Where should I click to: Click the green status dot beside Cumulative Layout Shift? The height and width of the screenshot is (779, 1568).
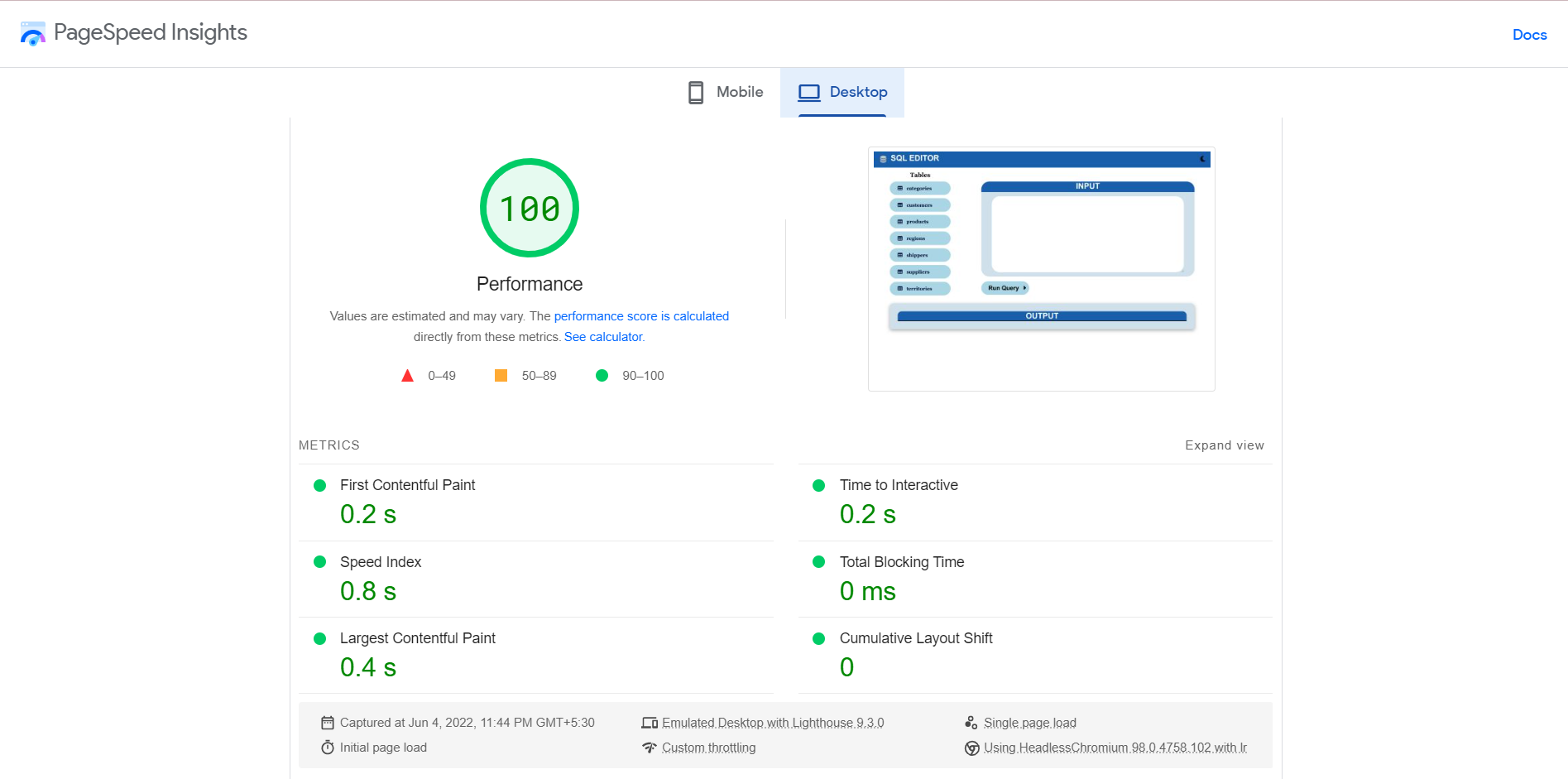(819, 638)
